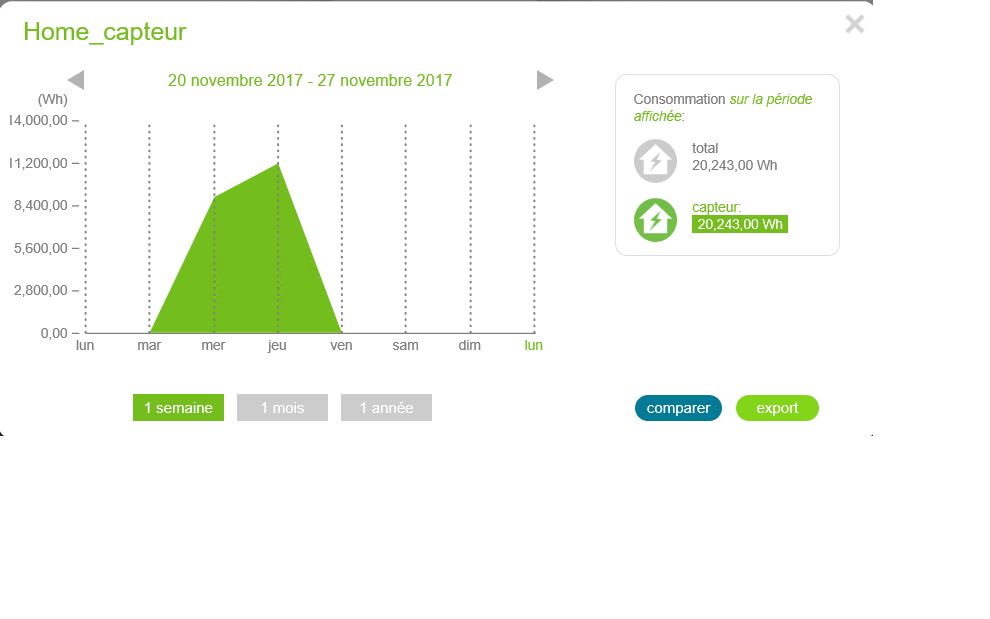The width and height of the screenshot is (990, 619).
Task: Click the jeu peak point on chart
Action: point(278,164)
